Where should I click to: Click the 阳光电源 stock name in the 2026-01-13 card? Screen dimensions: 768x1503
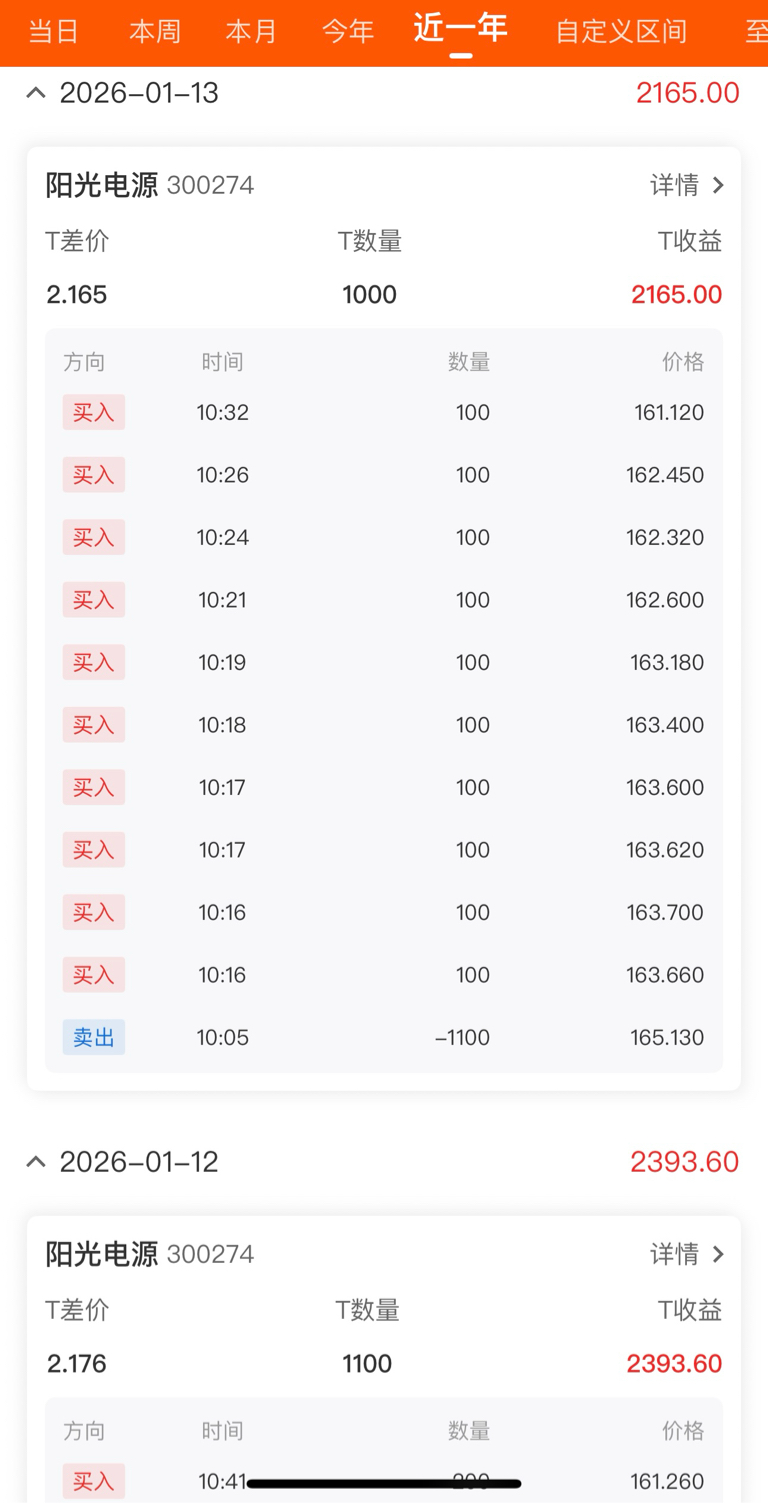click(102, 185)
